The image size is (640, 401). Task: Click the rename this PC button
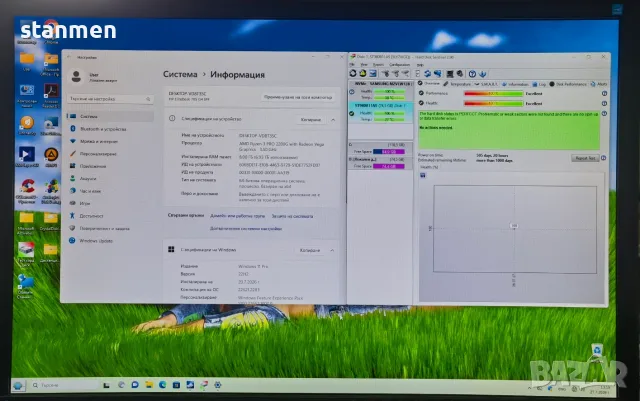coord(298,97)
